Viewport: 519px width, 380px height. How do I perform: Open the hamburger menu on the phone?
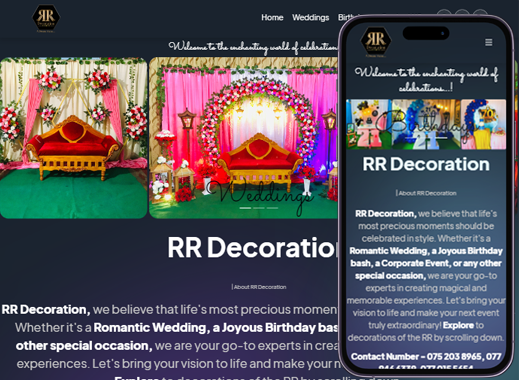click(489, 42)
